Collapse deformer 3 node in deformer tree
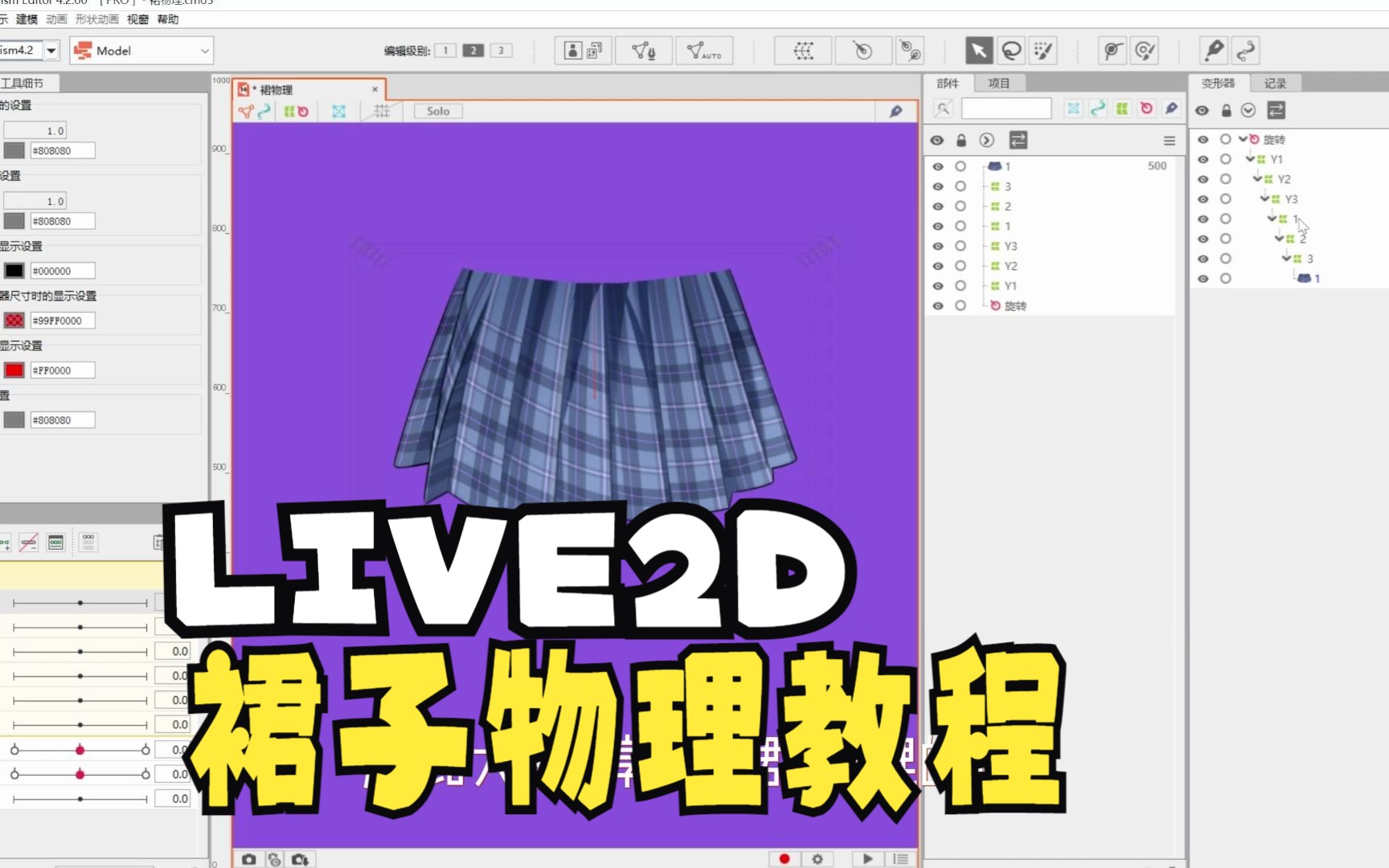The height and width of the screenshot is (868, 1389). pyautogui.click(x=1286, y=258)
